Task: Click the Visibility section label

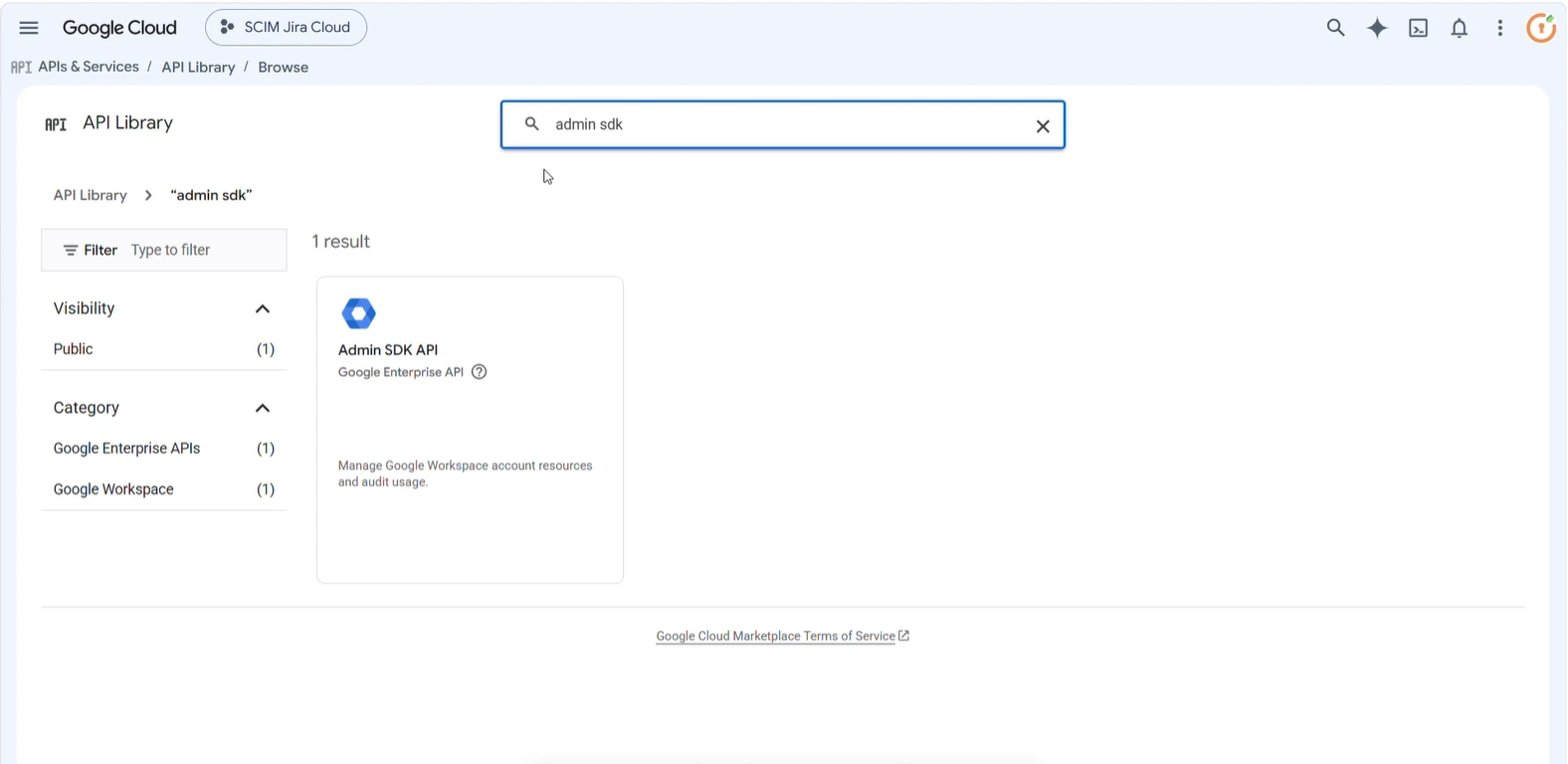Action: click(85, 308)
